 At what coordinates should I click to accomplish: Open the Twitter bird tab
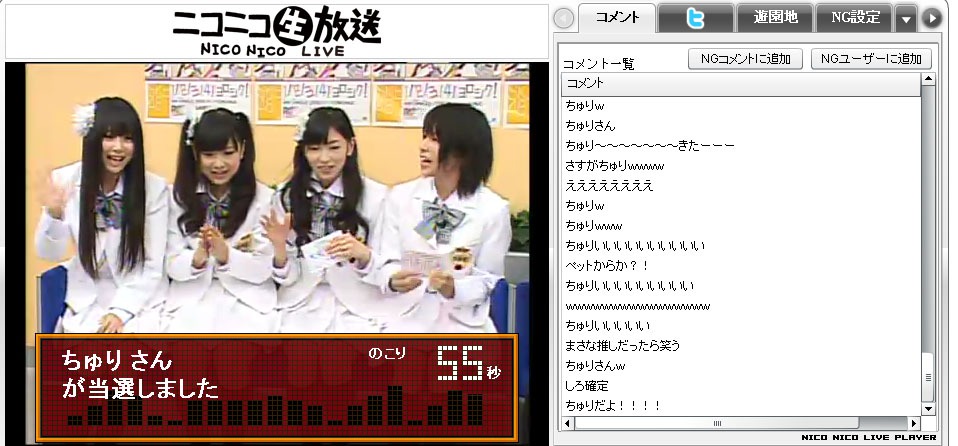coord(696,17)
